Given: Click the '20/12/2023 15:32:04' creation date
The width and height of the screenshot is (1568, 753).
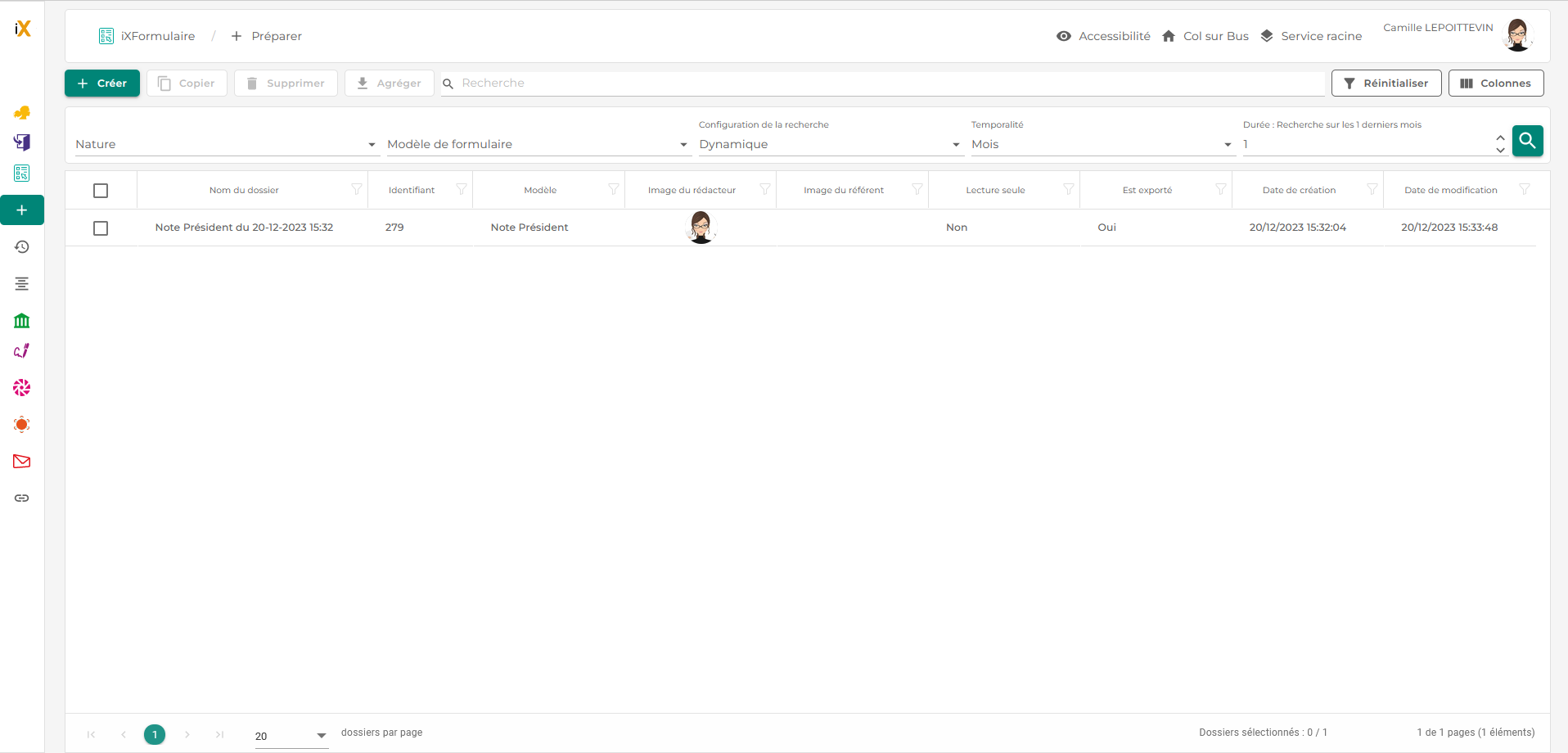Looking at the screenshot, I should point(1297,228).
